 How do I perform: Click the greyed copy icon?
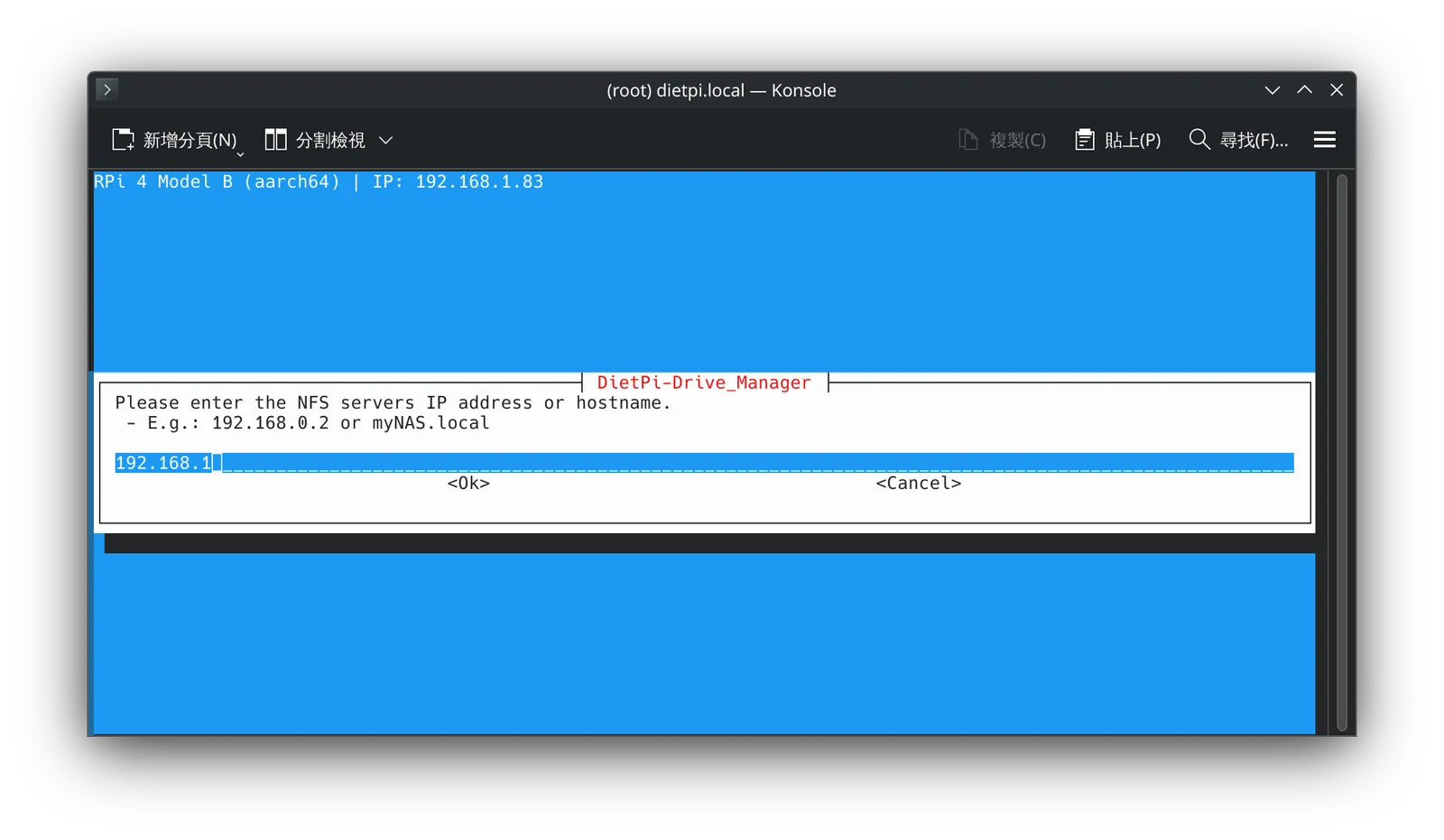pyautogui.click(x=967, y=140)
